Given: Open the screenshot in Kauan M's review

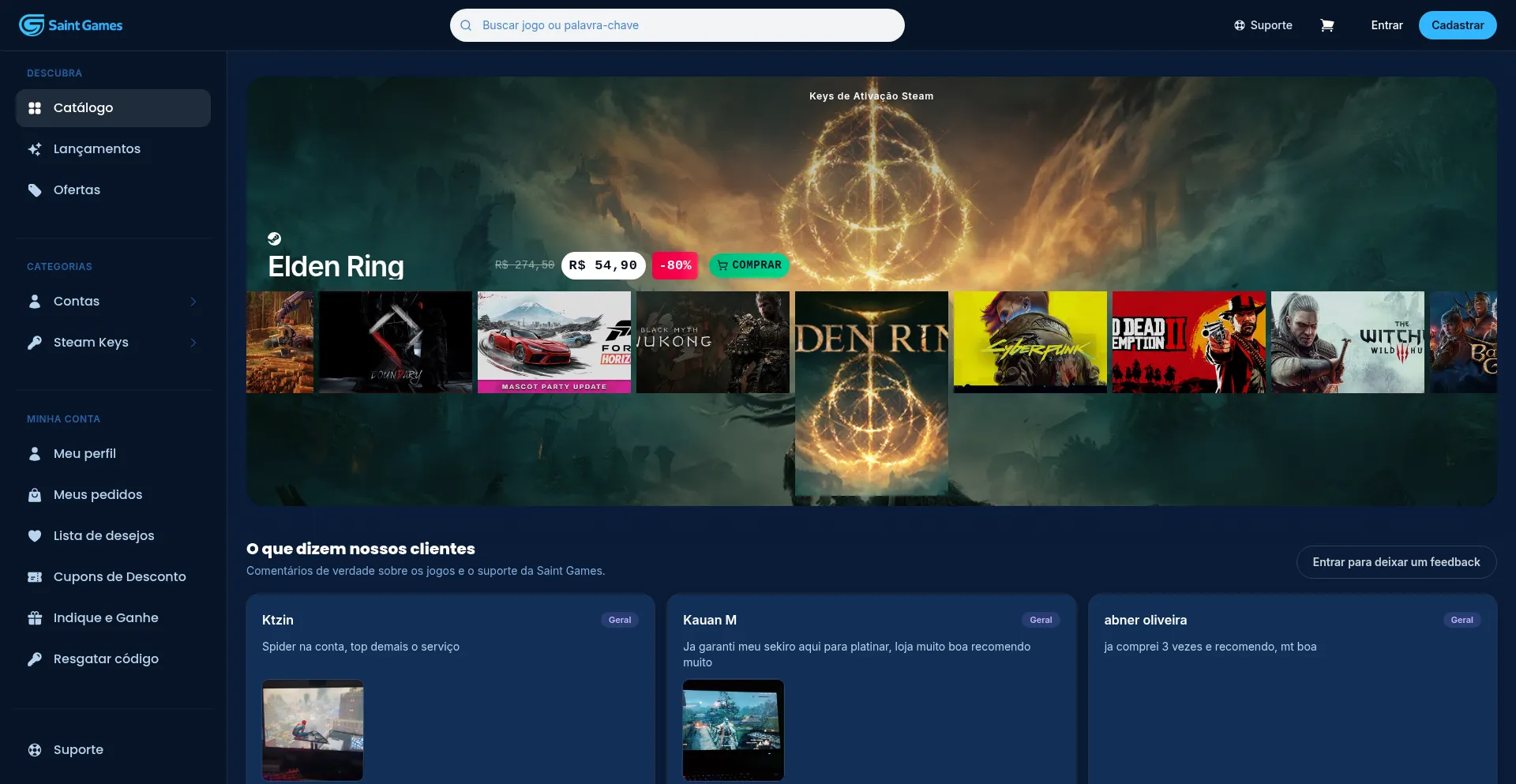Looking at the screenshot, I should (x=734, y=730).
